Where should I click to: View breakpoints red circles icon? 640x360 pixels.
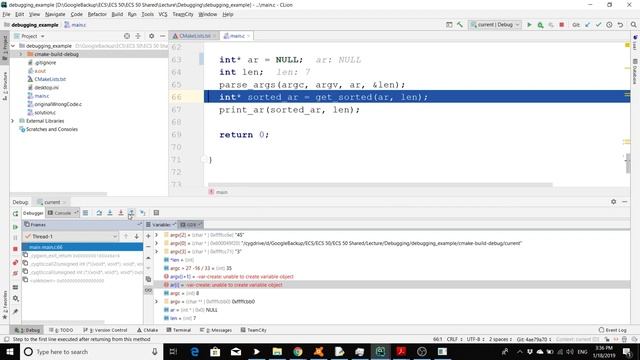coord(16,262)
